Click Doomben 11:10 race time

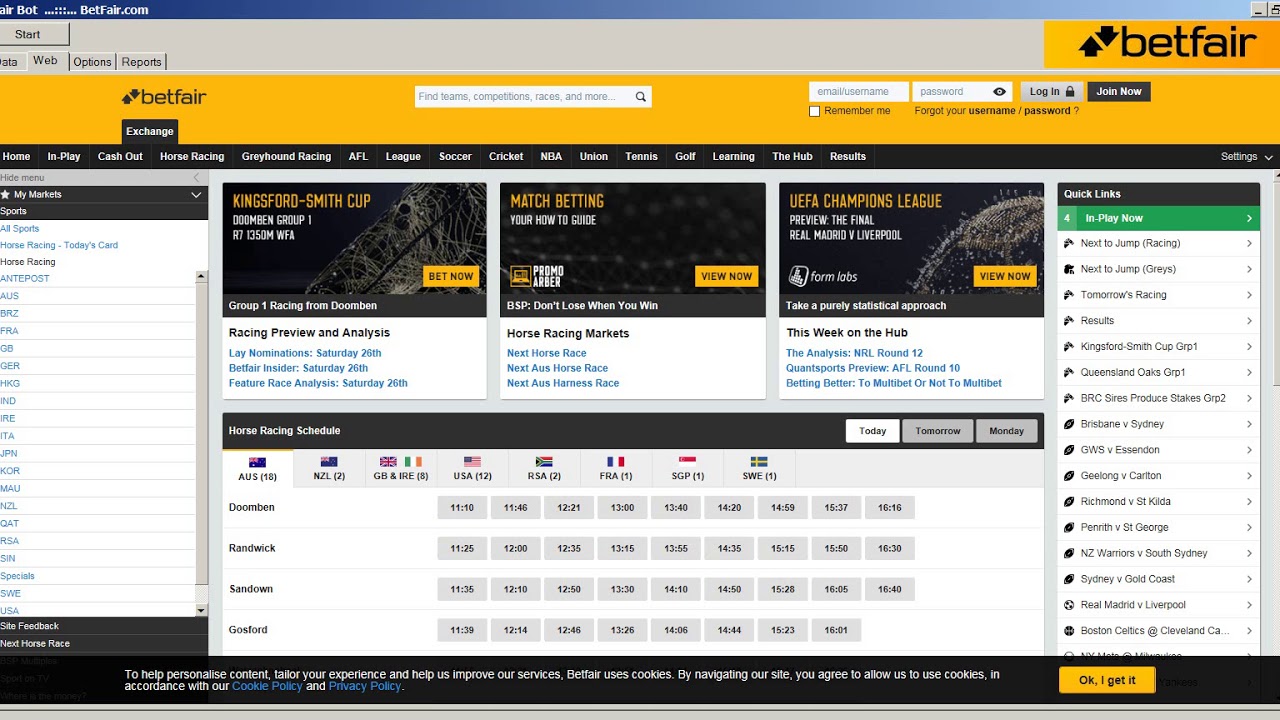click(x=462, y=508)
